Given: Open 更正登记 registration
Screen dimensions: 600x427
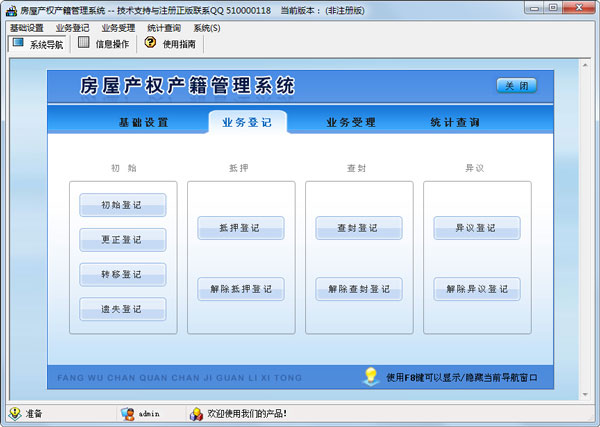Looking at the screenshot, I should [x=123, y=240].
